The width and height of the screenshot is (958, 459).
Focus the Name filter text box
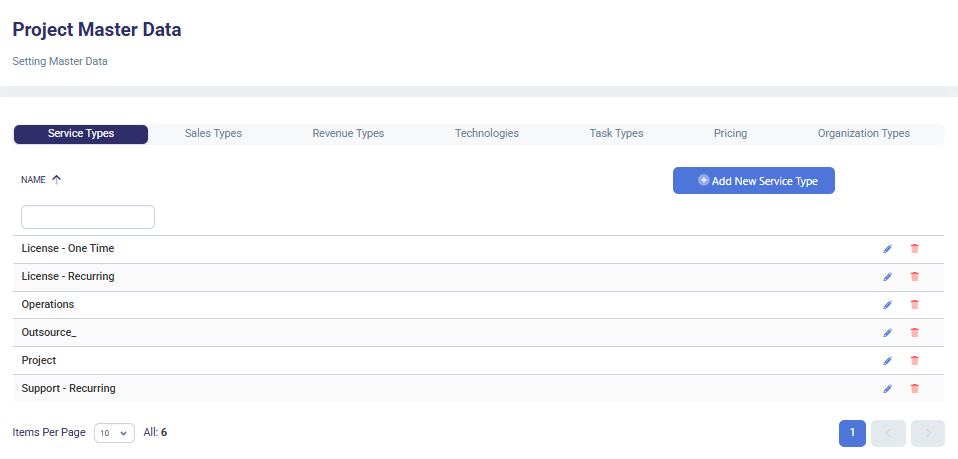(x=88, y=217)
